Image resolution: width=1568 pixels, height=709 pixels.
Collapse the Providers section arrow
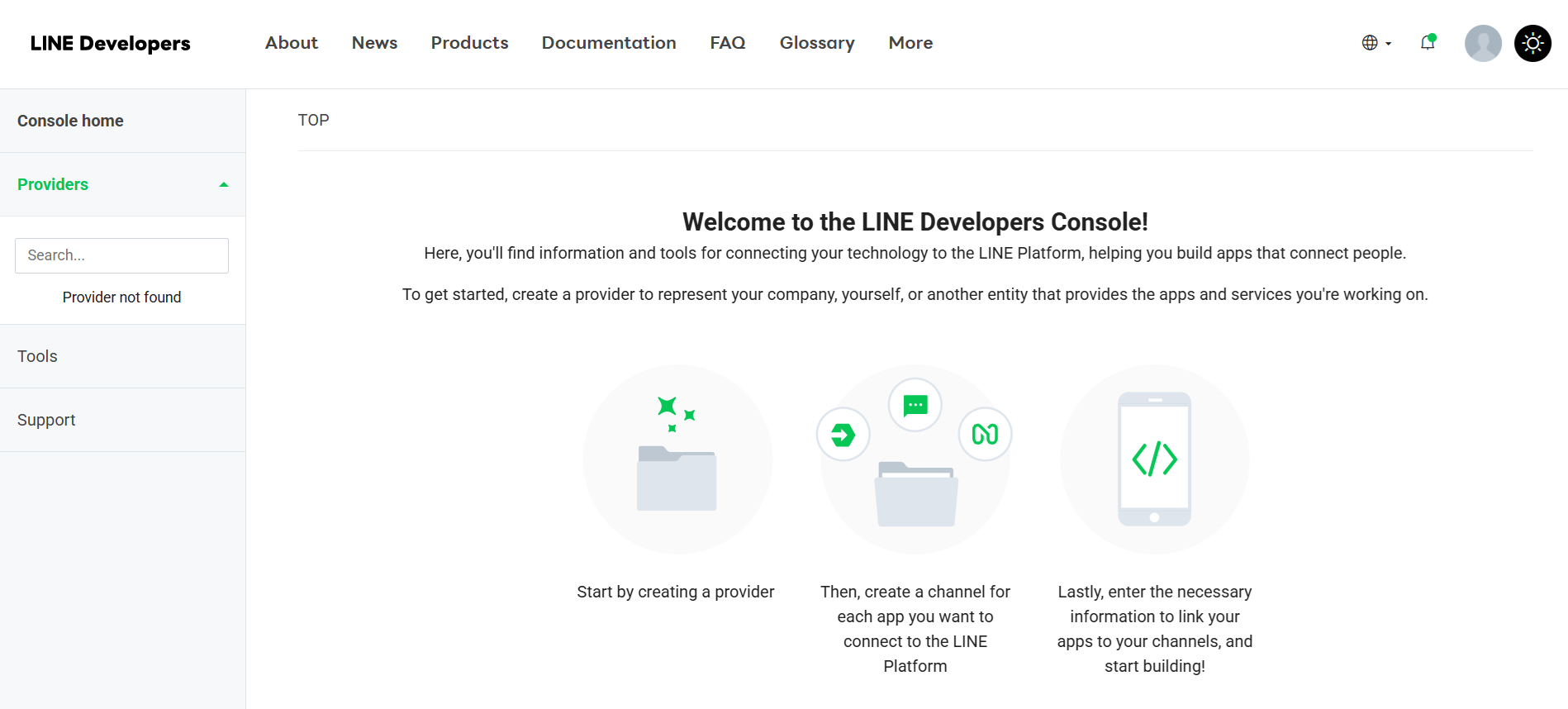223,184
